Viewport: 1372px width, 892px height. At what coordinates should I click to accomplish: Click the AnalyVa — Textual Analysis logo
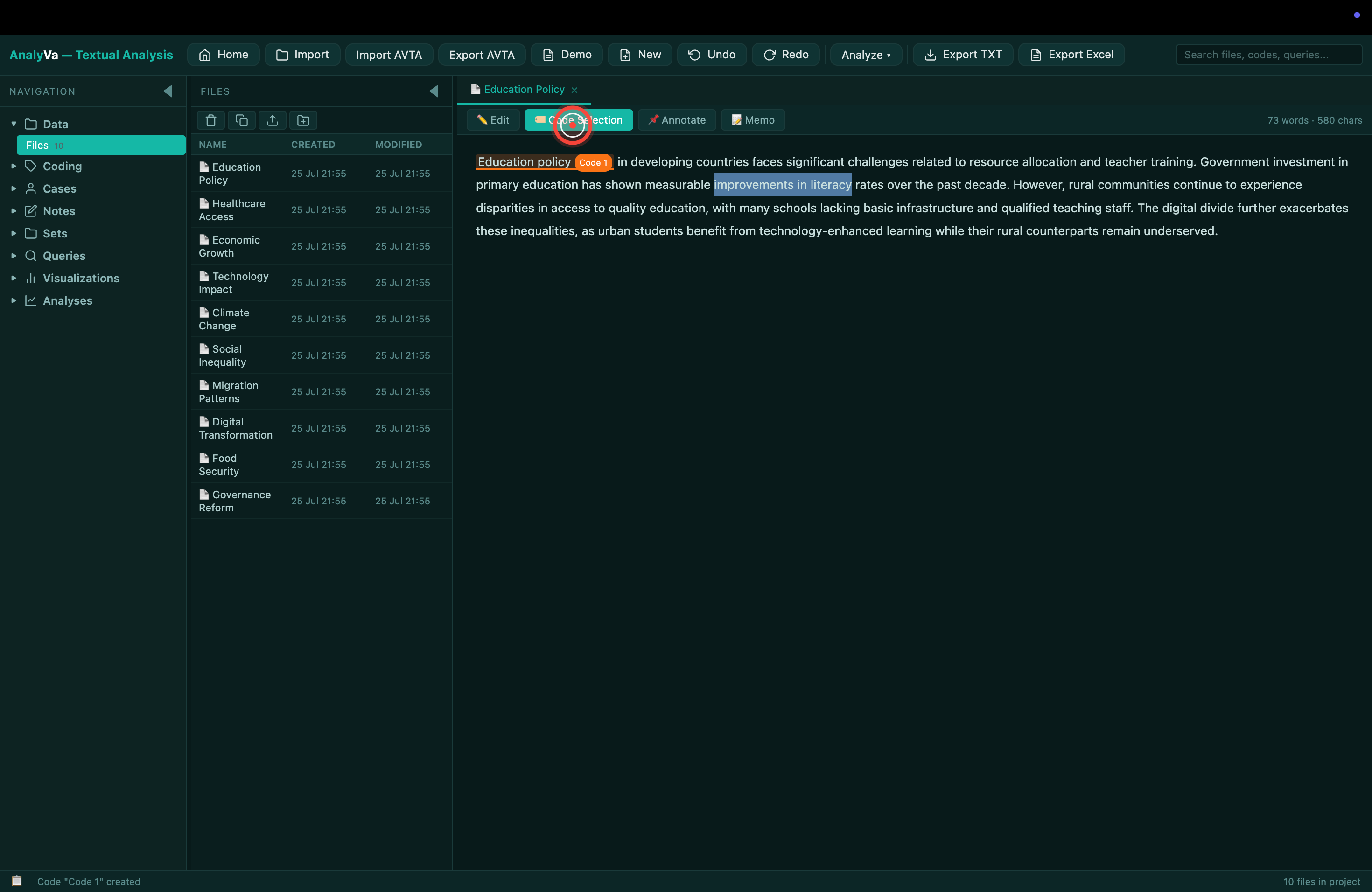(91, 55)
